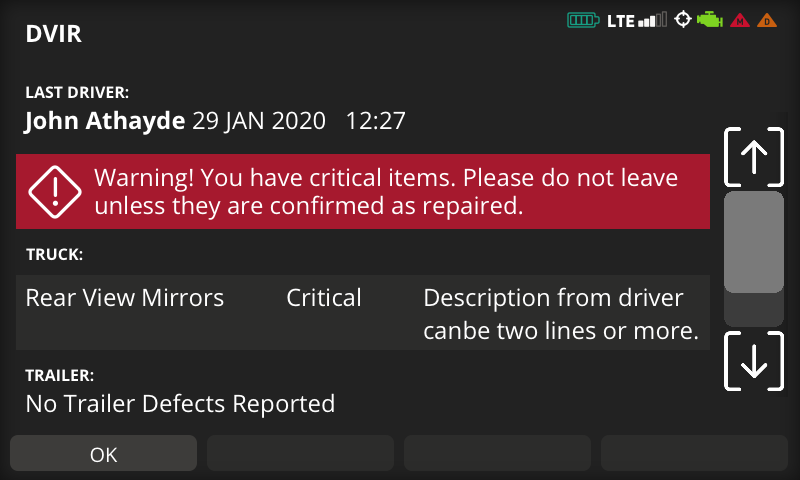Click the red M triangle indicator

pyautogui.click(x=741, y=21)
